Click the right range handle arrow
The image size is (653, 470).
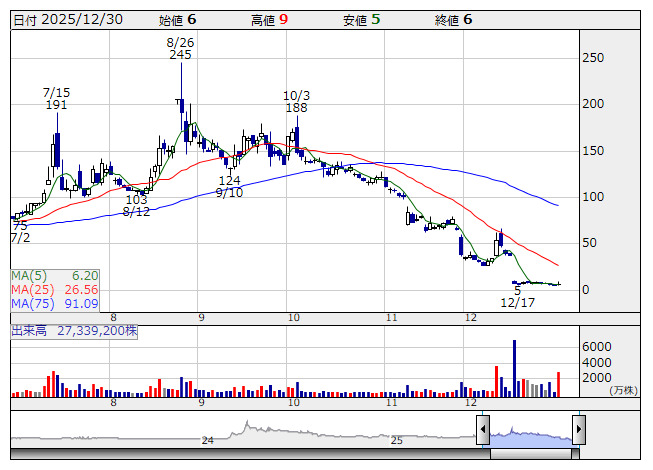578,431
